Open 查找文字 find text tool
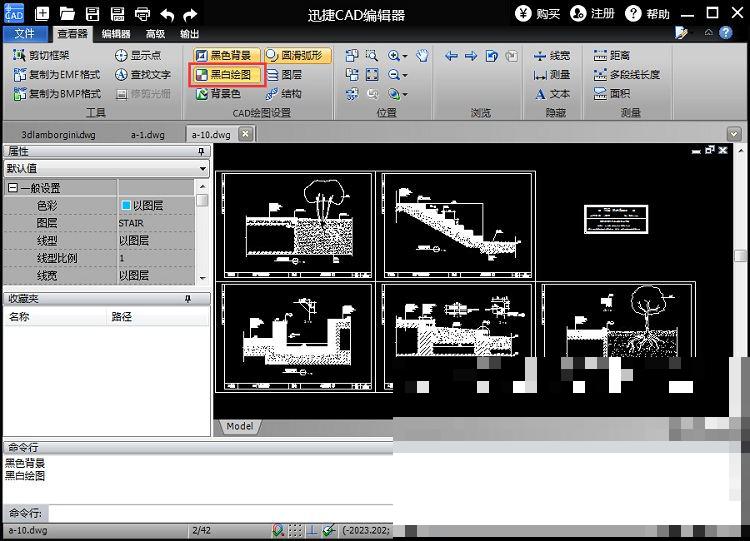 pyautogui.click(x=143, y=75)
